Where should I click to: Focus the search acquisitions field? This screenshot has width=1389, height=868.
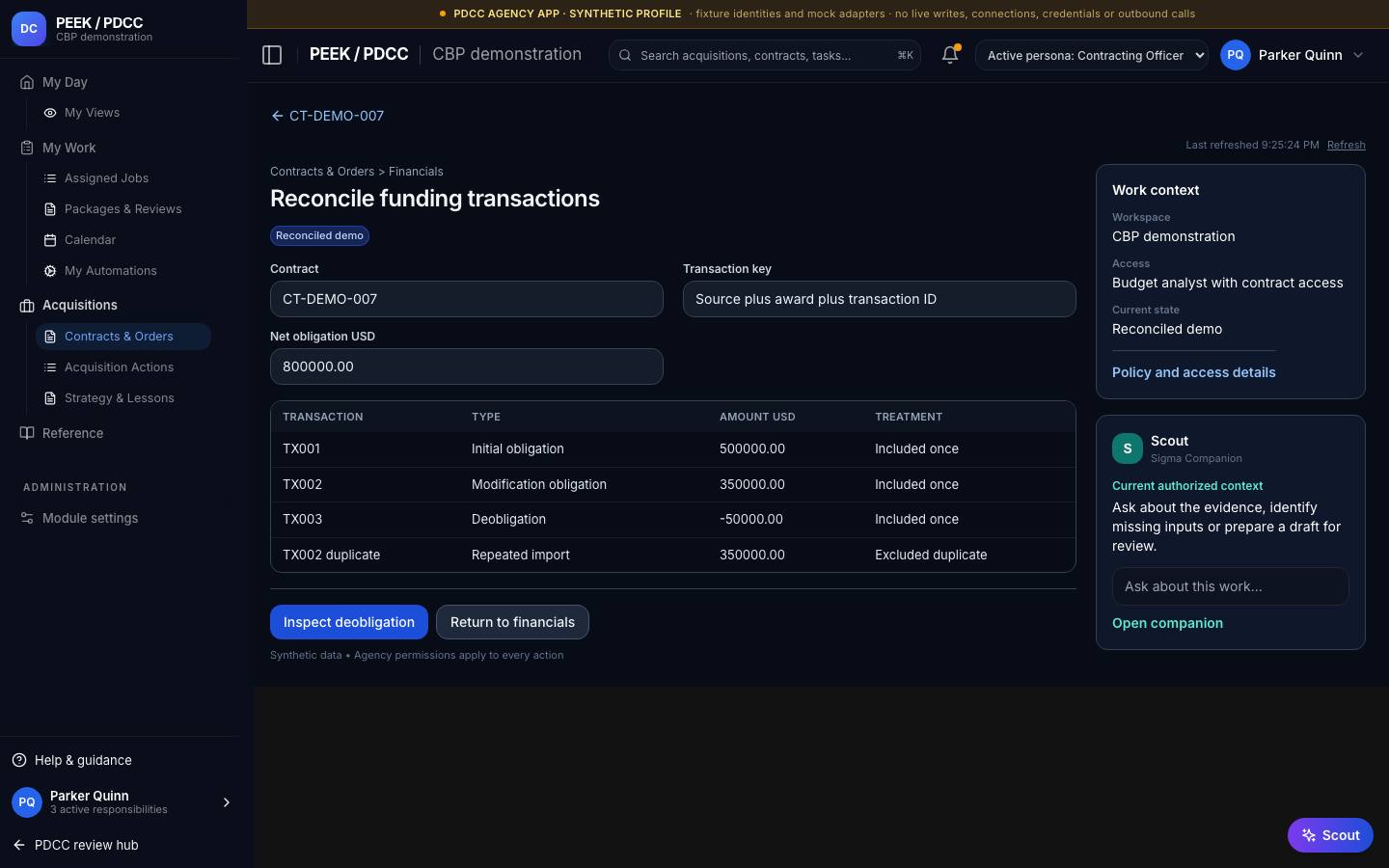coord(764,55)
